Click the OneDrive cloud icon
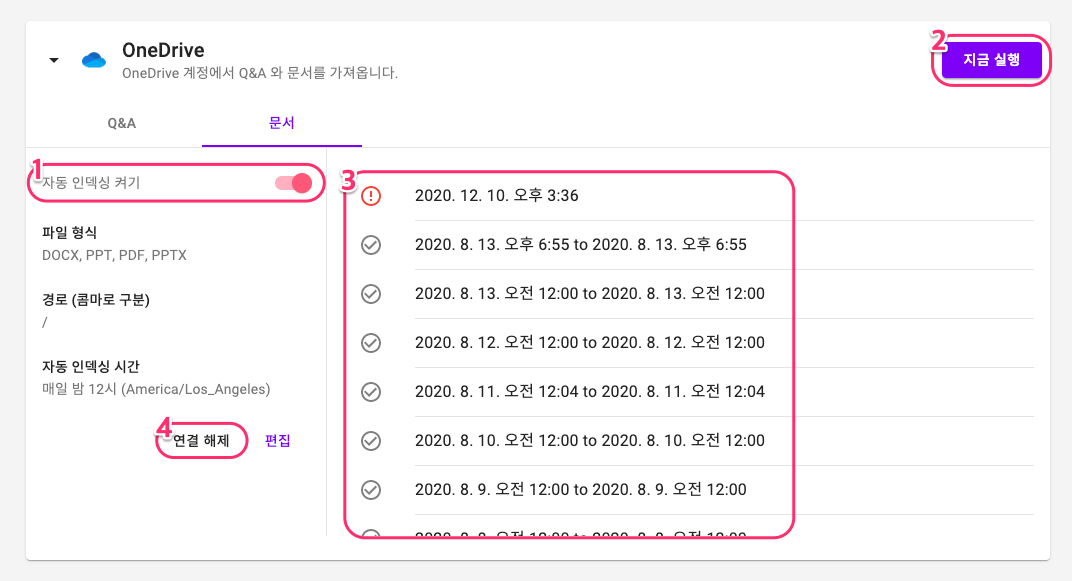 coord(94,60)
